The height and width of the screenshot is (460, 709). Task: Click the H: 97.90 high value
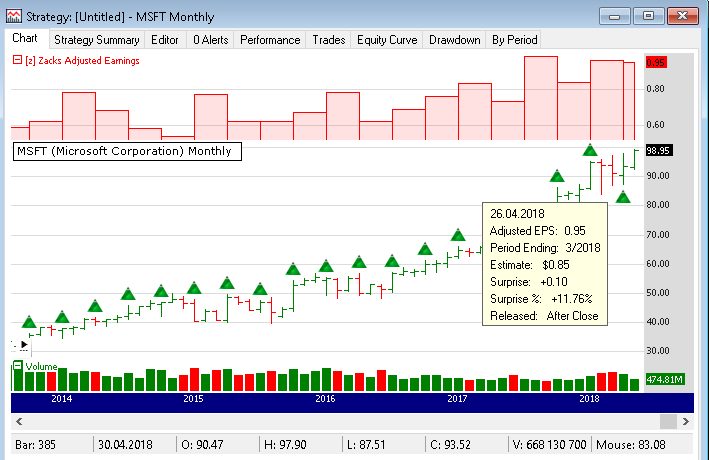(x=285, y=445)
